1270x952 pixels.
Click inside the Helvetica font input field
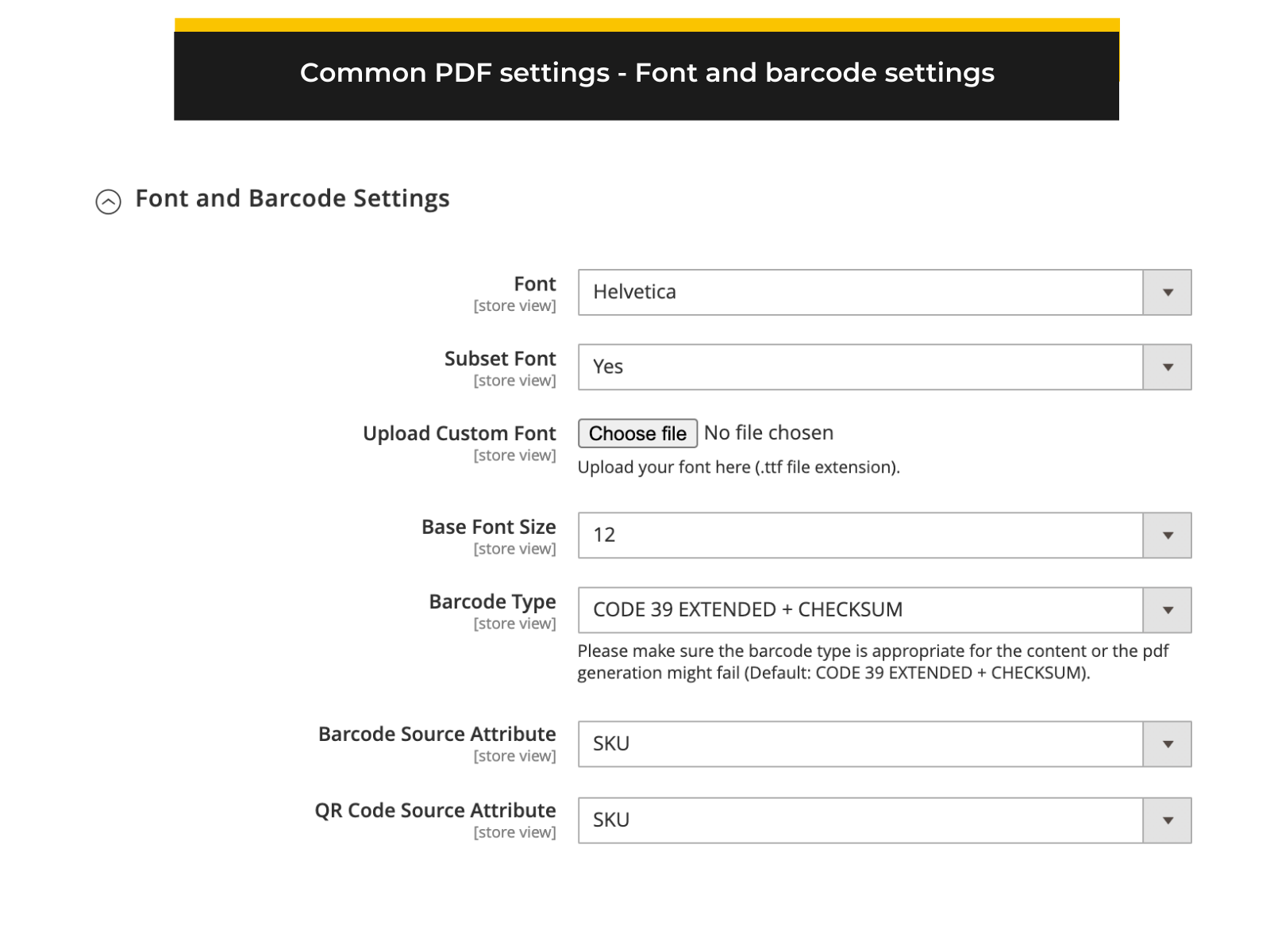(794, 292)
